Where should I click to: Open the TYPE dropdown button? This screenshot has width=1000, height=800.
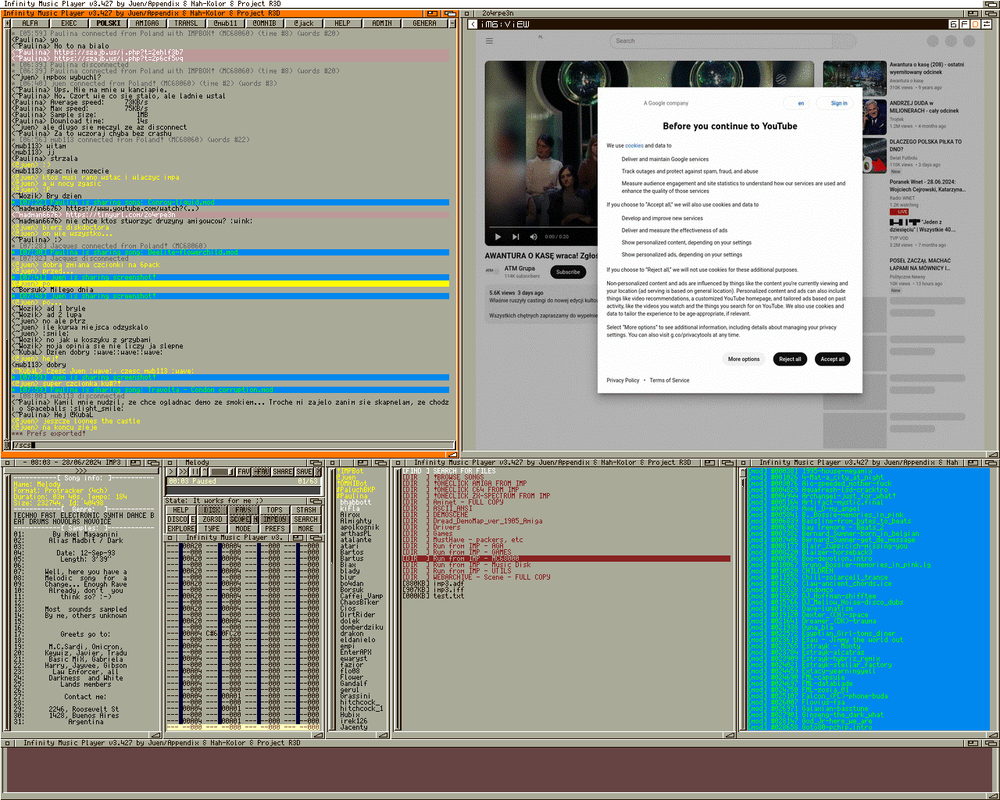coord(212,529)
